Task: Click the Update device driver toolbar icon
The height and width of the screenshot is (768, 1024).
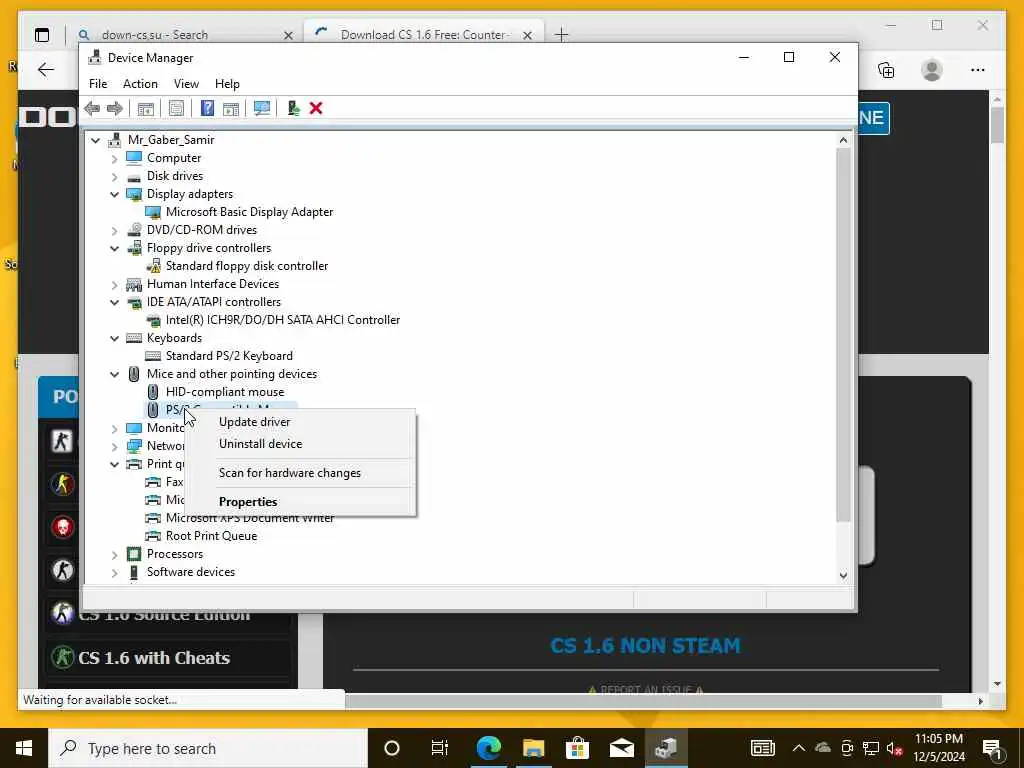Action: pos(293,108)
